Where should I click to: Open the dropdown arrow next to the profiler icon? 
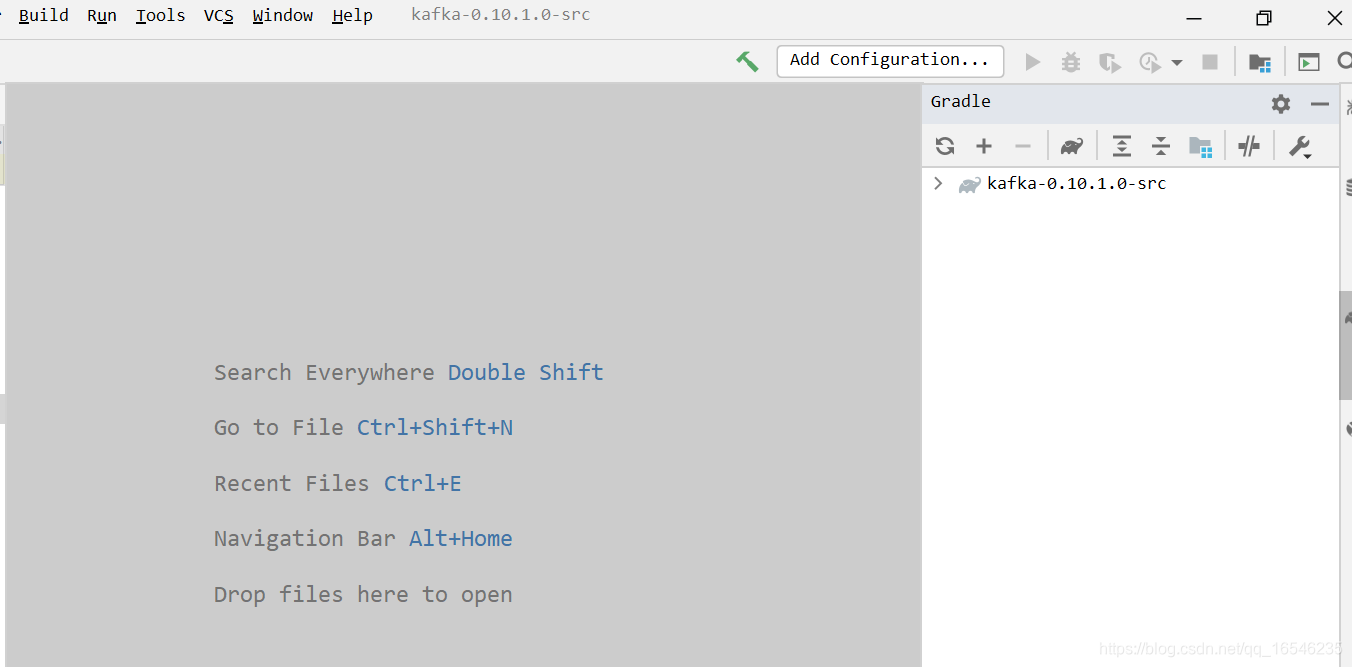1177,63
